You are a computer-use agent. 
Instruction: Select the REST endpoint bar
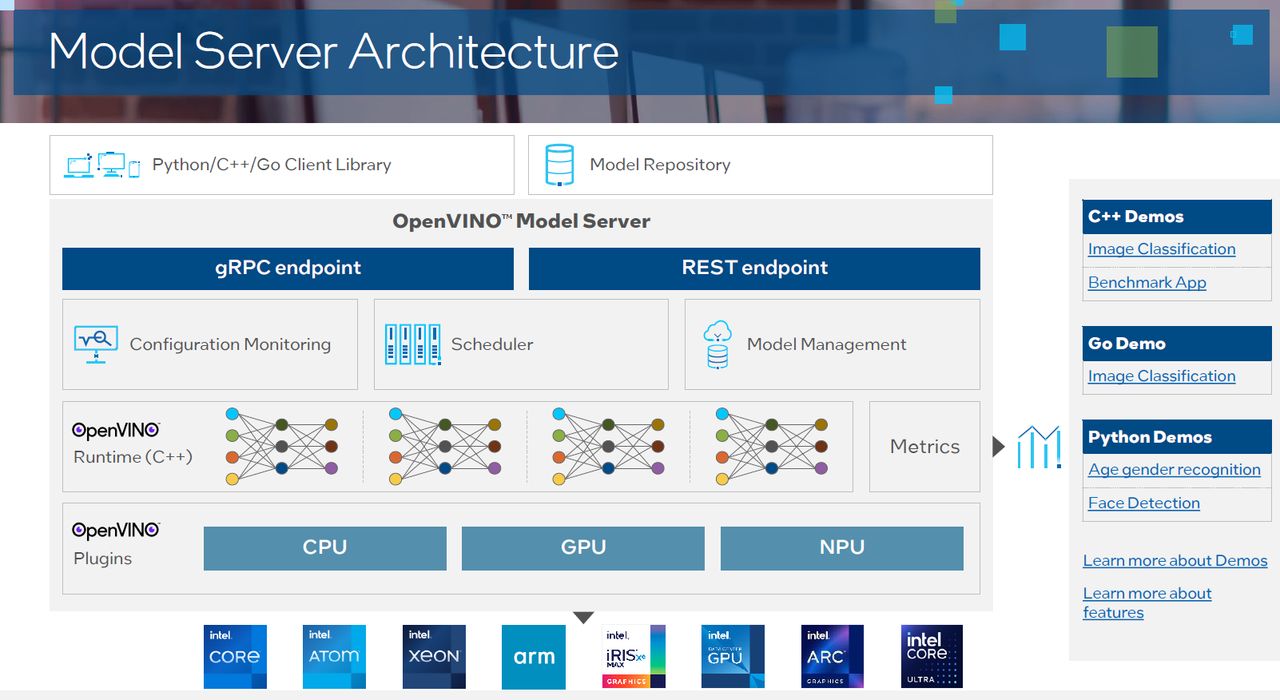point(754,268)
